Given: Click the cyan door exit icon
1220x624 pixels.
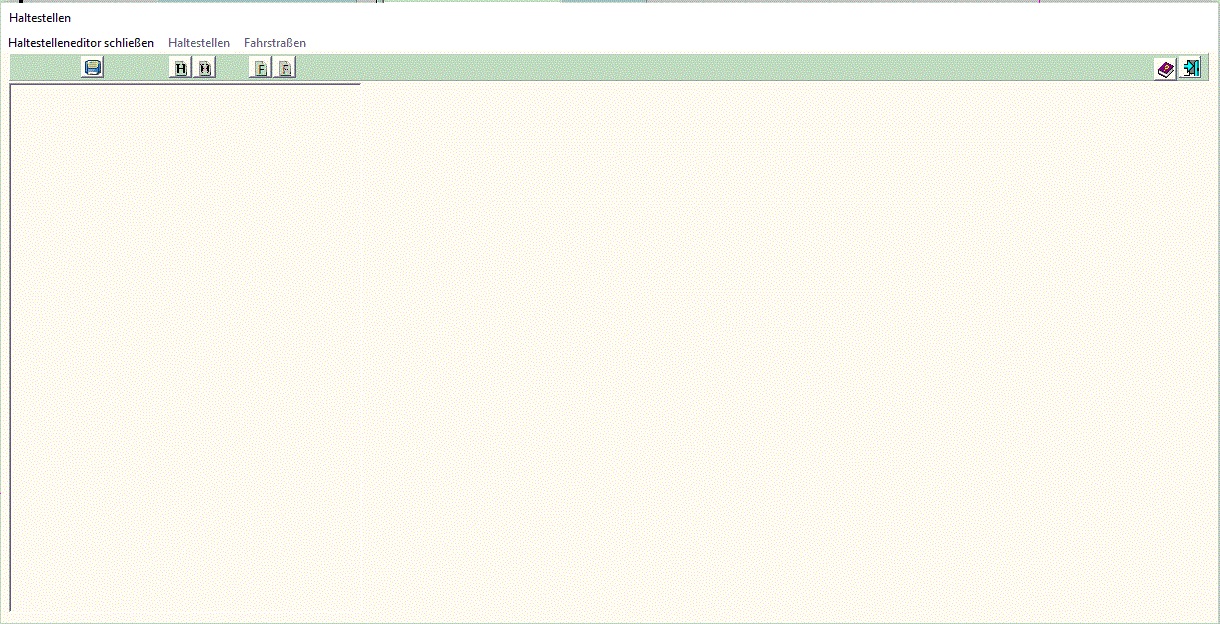Looking at the screenshot, I should coord(1190,68).
